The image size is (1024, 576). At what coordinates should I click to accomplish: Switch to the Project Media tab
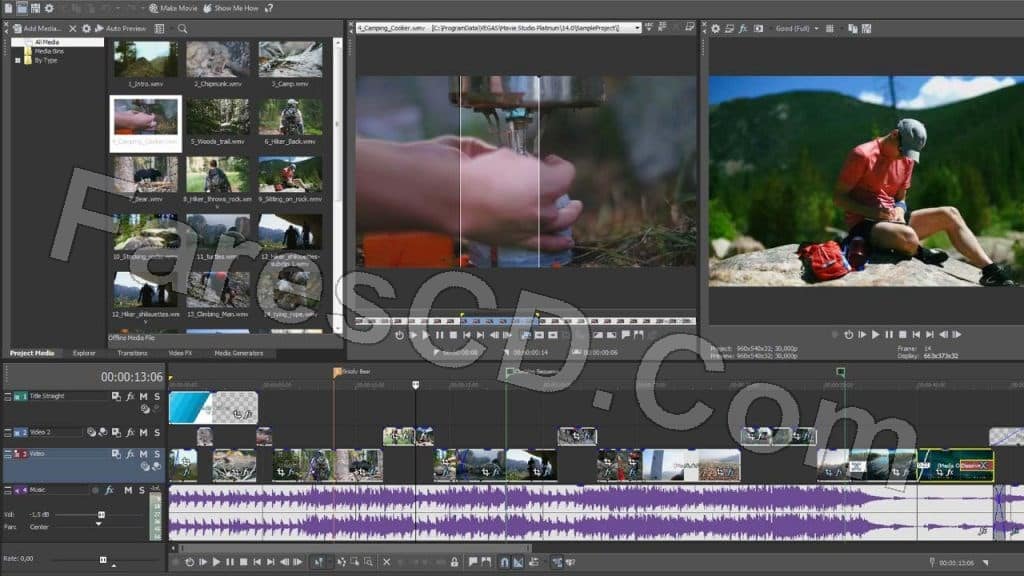point(32,353)
